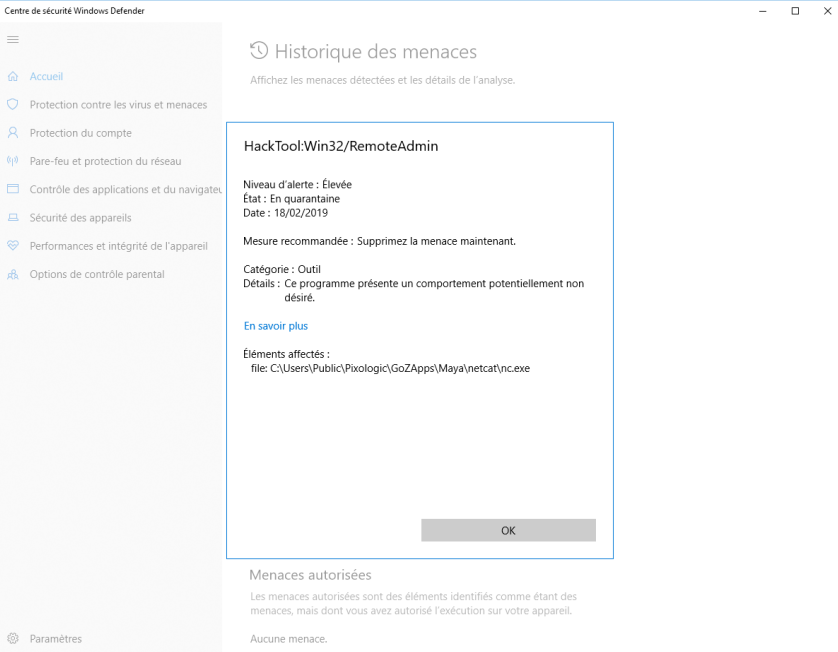The width and height of the screenshot is (838, 652).
Task: Click the Catégorie : Outil line
Action: pos(282,269)
